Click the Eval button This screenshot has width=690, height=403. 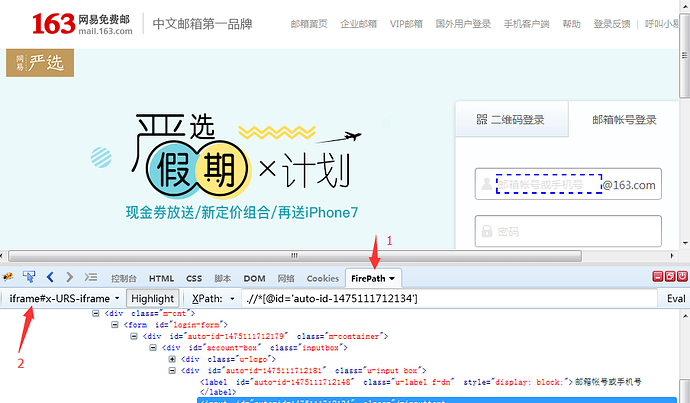coord(676,298)
